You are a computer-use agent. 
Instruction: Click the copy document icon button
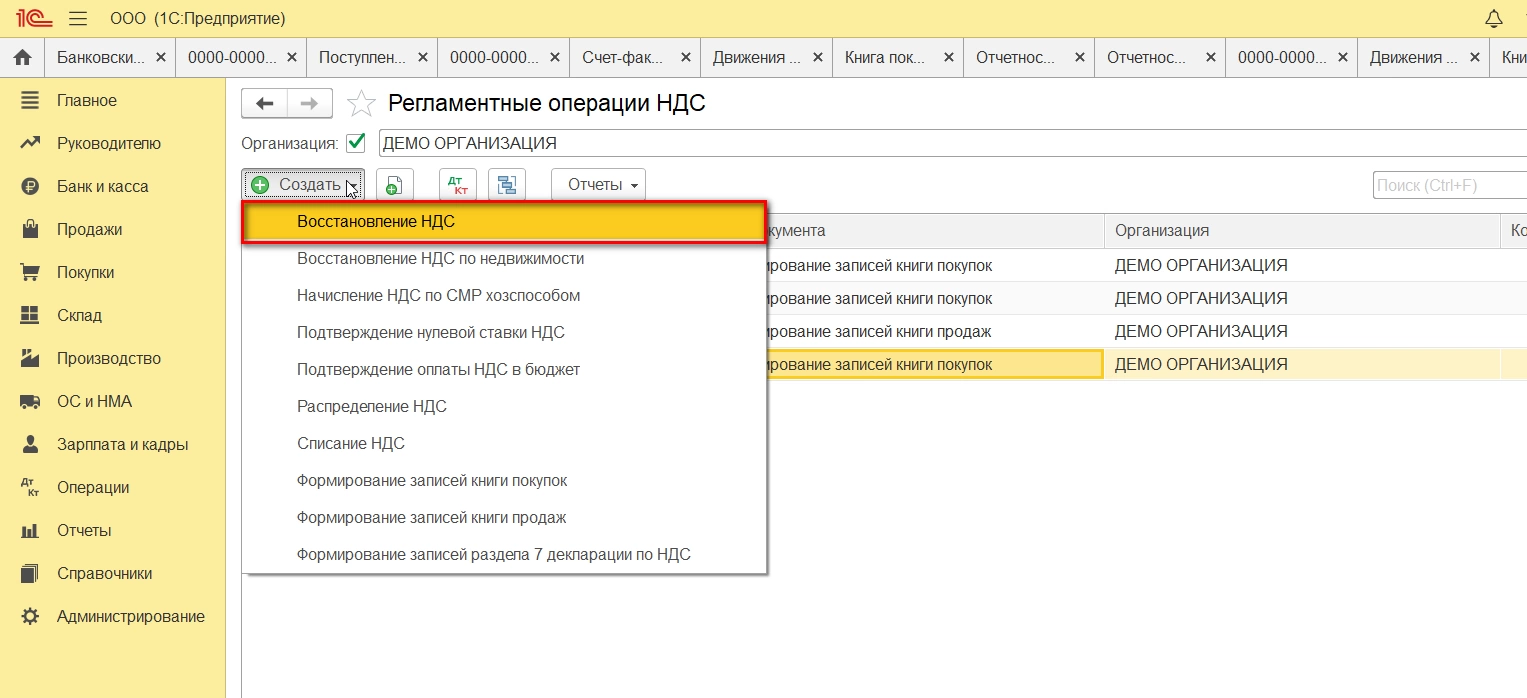(x=394, y=185)
